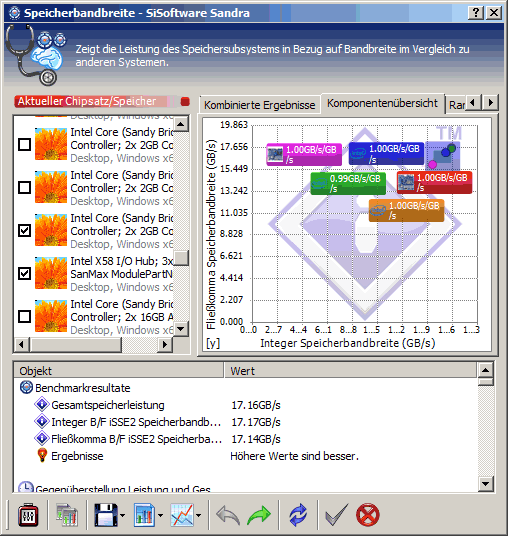Click the Sandy Bridge 2x 16GB thumbnail
508x536 pixels.
[51, 316]
